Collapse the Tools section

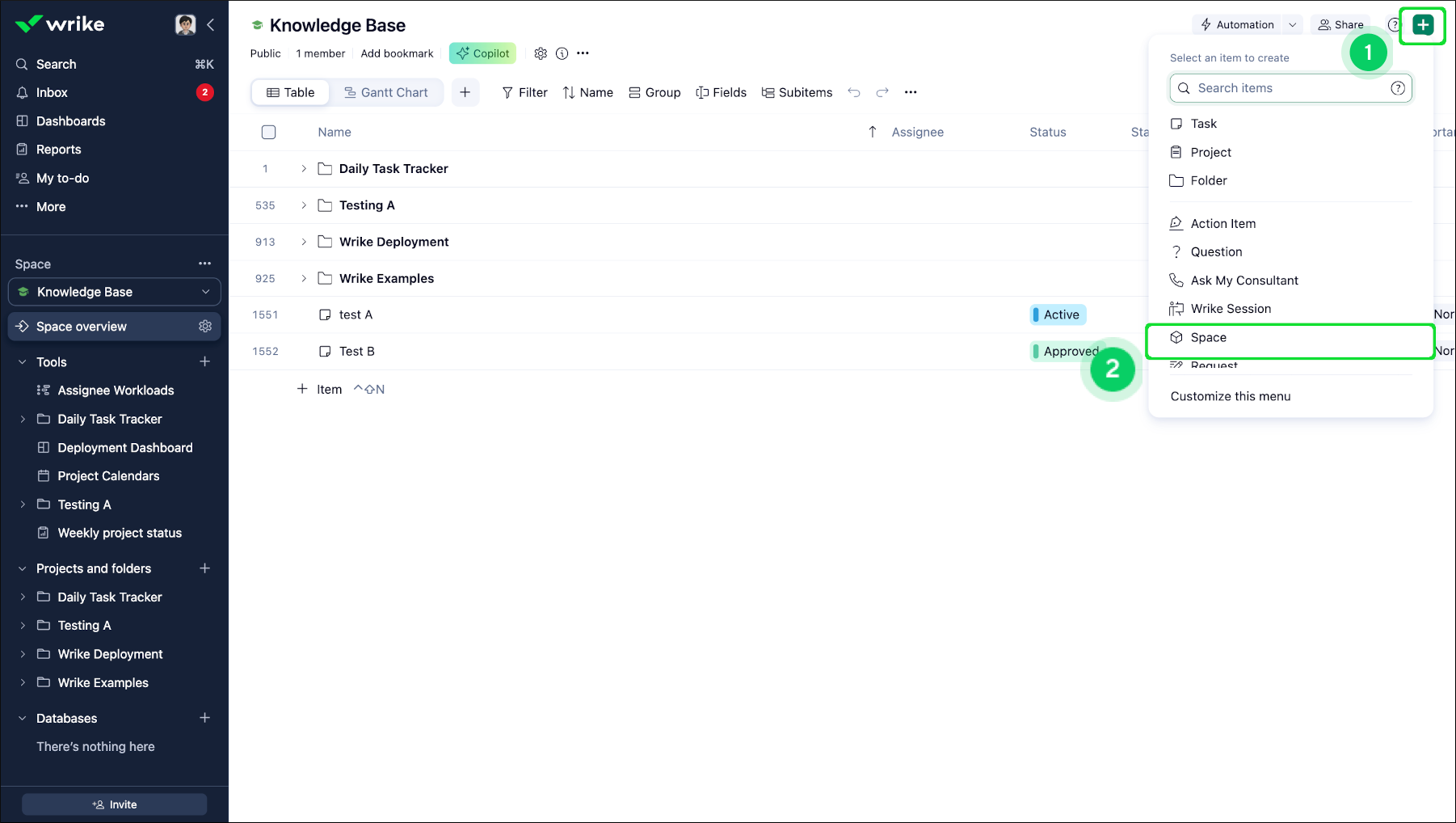(x=23, y=362)
